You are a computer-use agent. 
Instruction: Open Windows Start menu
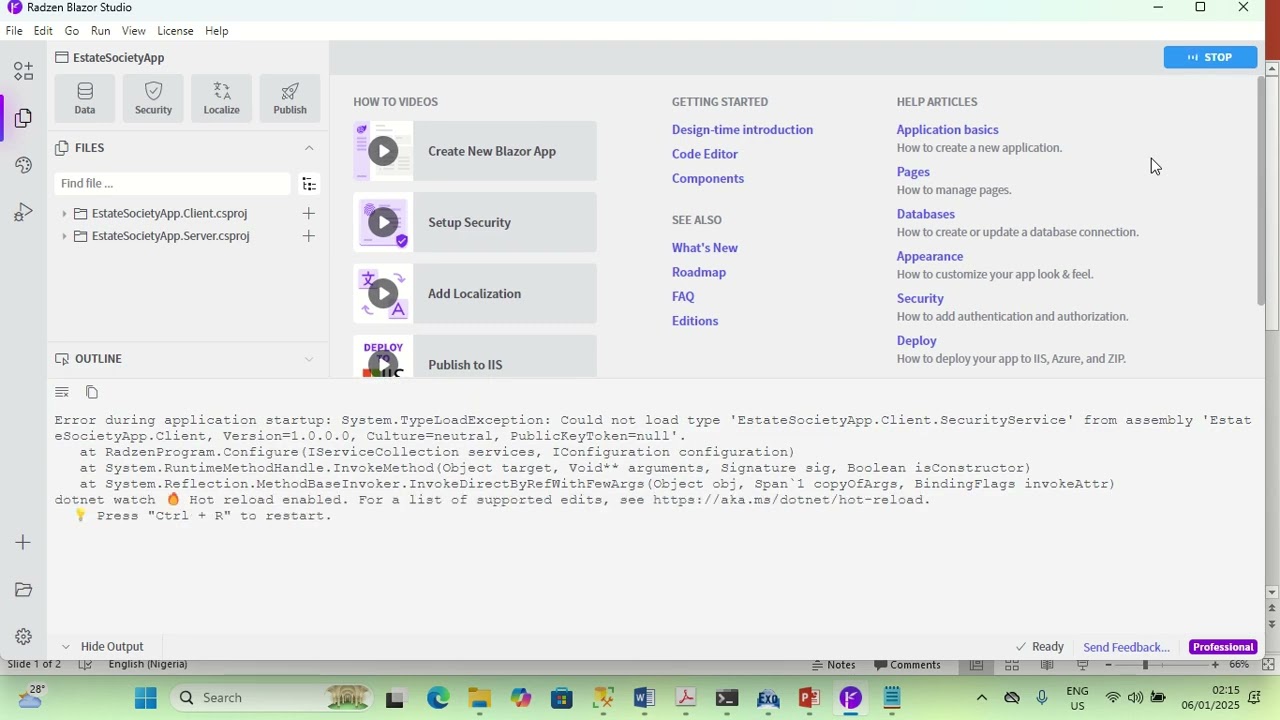(x=146, y=698)
